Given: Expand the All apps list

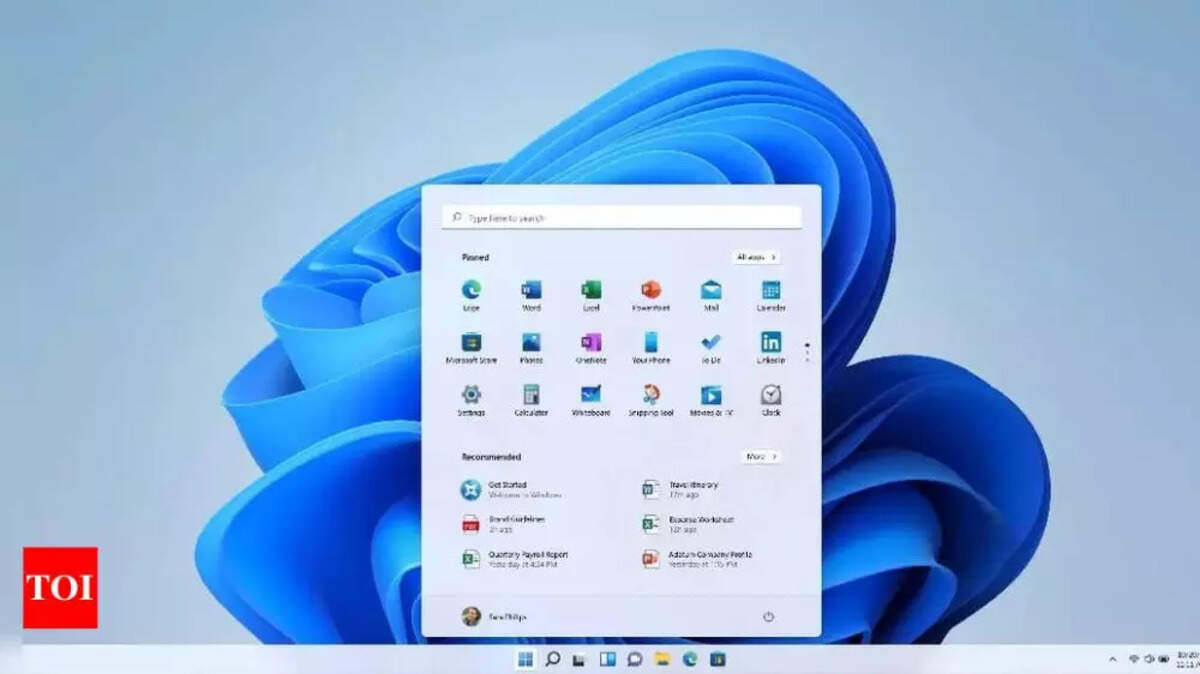Looking at the screenshot, I should 756,257.
